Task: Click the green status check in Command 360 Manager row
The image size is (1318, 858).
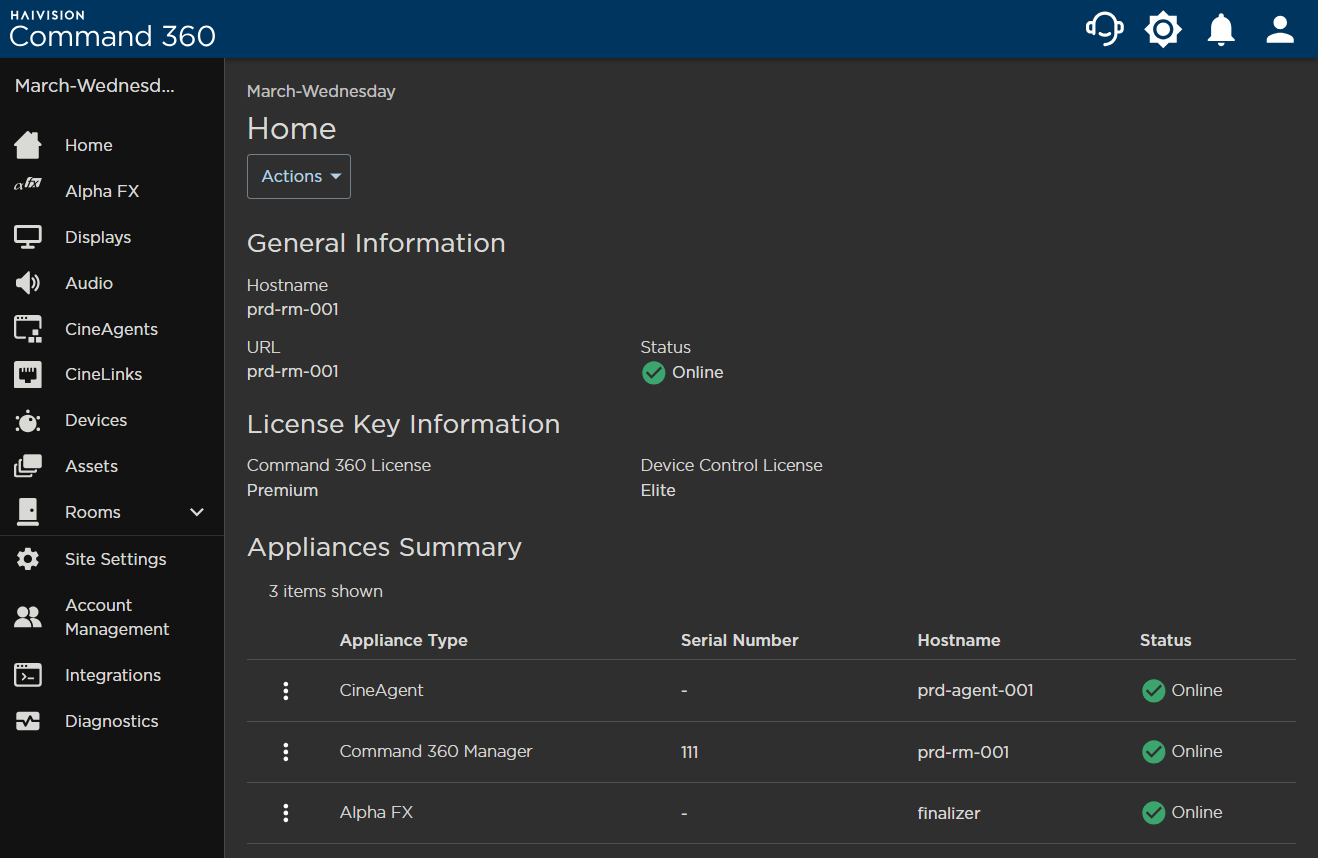Action: tap(1154, 752)
